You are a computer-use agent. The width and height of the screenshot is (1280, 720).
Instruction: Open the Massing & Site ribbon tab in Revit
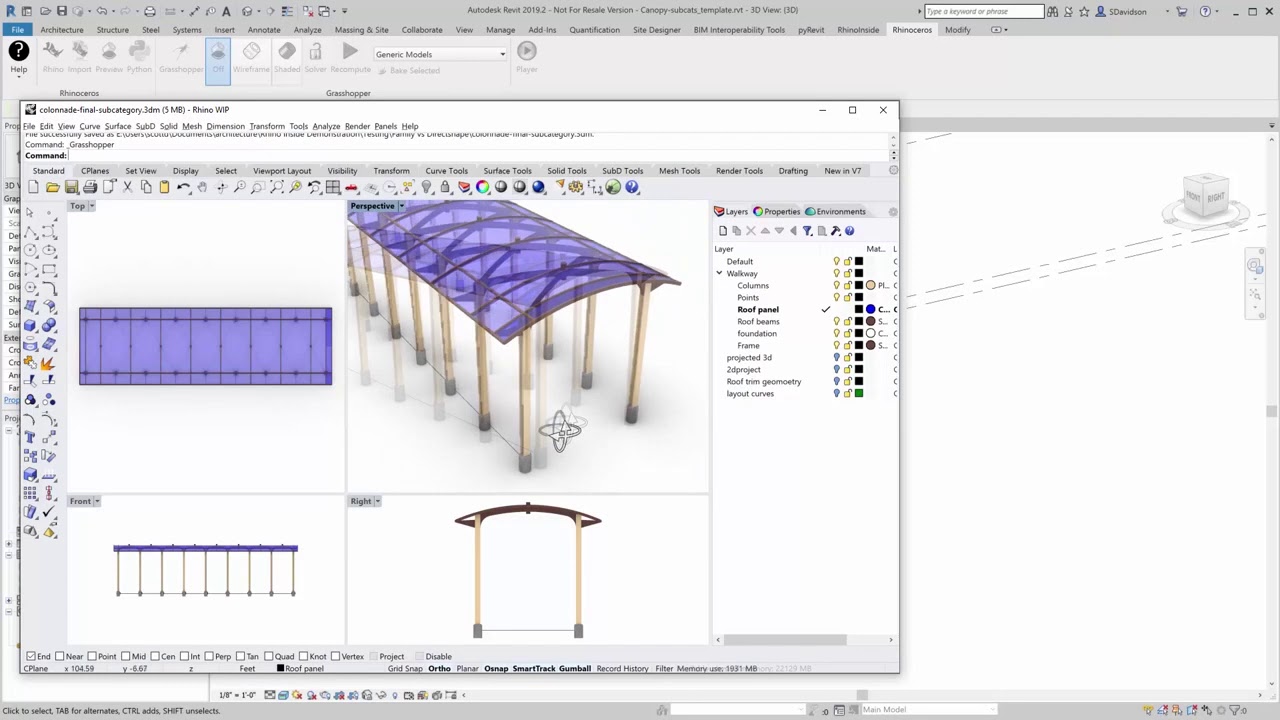pyautogui.click(x=362, y=30)
